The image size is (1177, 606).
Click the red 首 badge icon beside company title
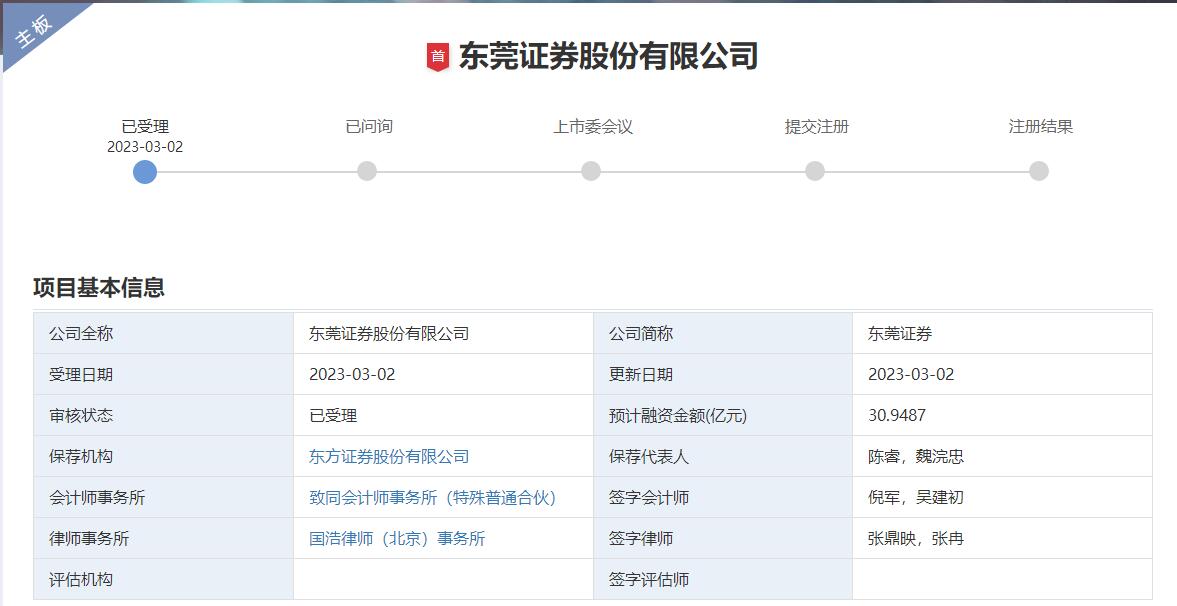438,57
